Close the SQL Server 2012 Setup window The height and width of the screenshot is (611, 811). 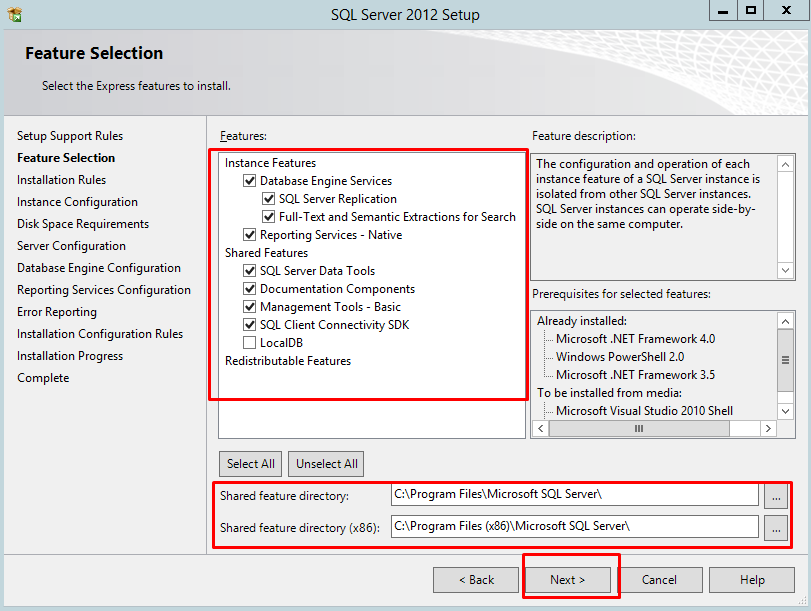[786, 10]
